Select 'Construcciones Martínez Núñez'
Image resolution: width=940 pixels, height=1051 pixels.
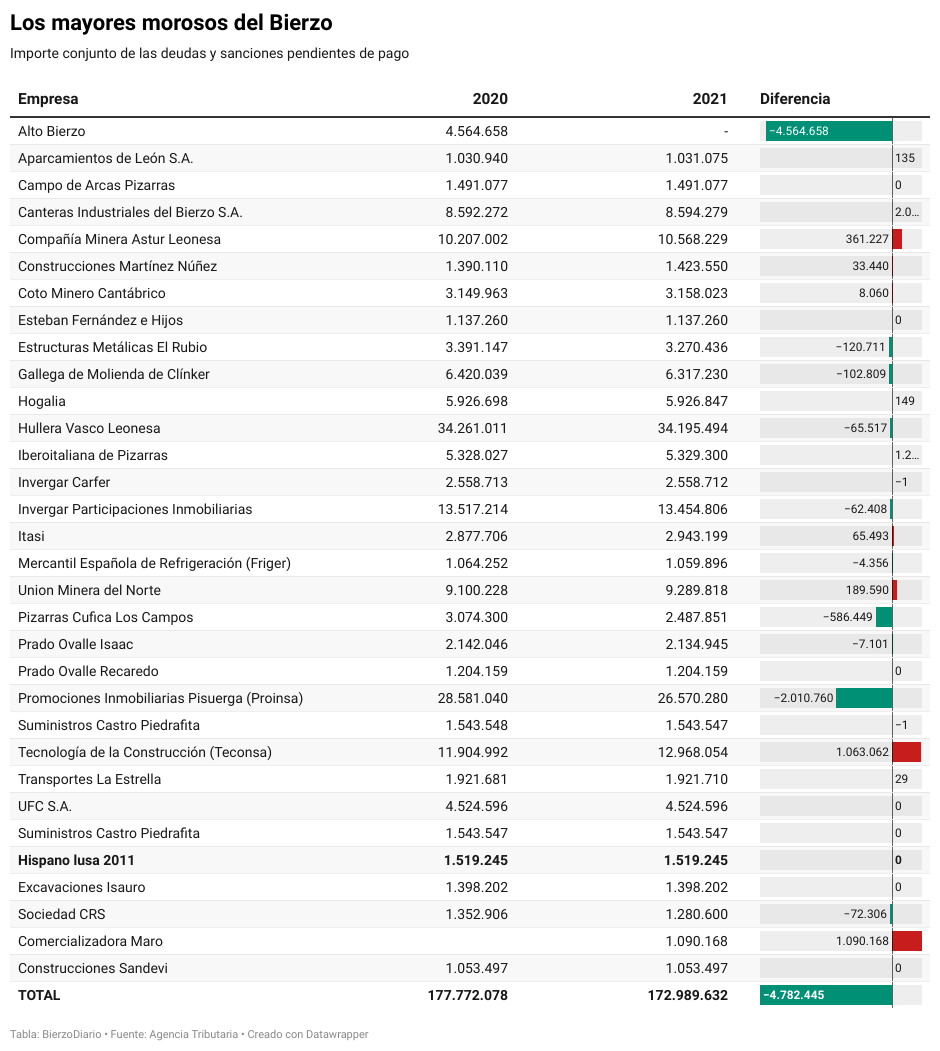[x=117, y=266]
